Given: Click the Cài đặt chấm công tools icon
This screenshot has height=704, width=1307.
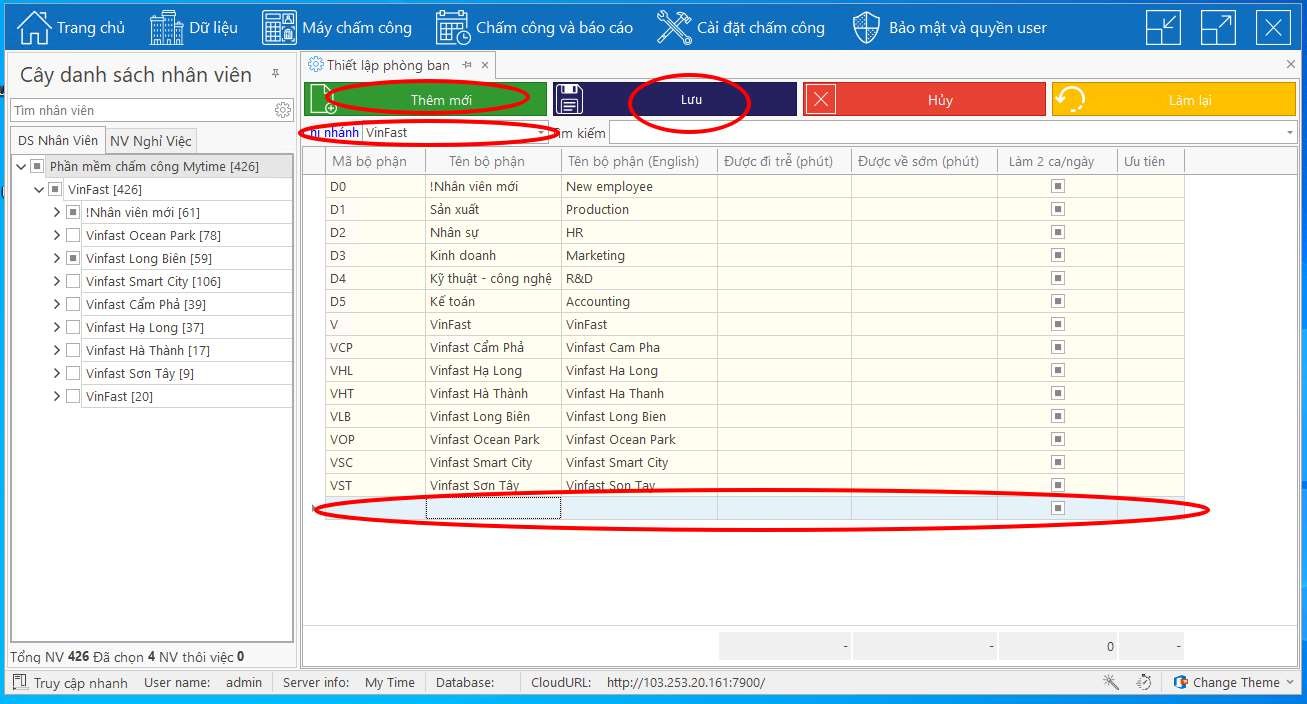Looking at the screenshot, I should pyautogui.click(x=674, y=27).
